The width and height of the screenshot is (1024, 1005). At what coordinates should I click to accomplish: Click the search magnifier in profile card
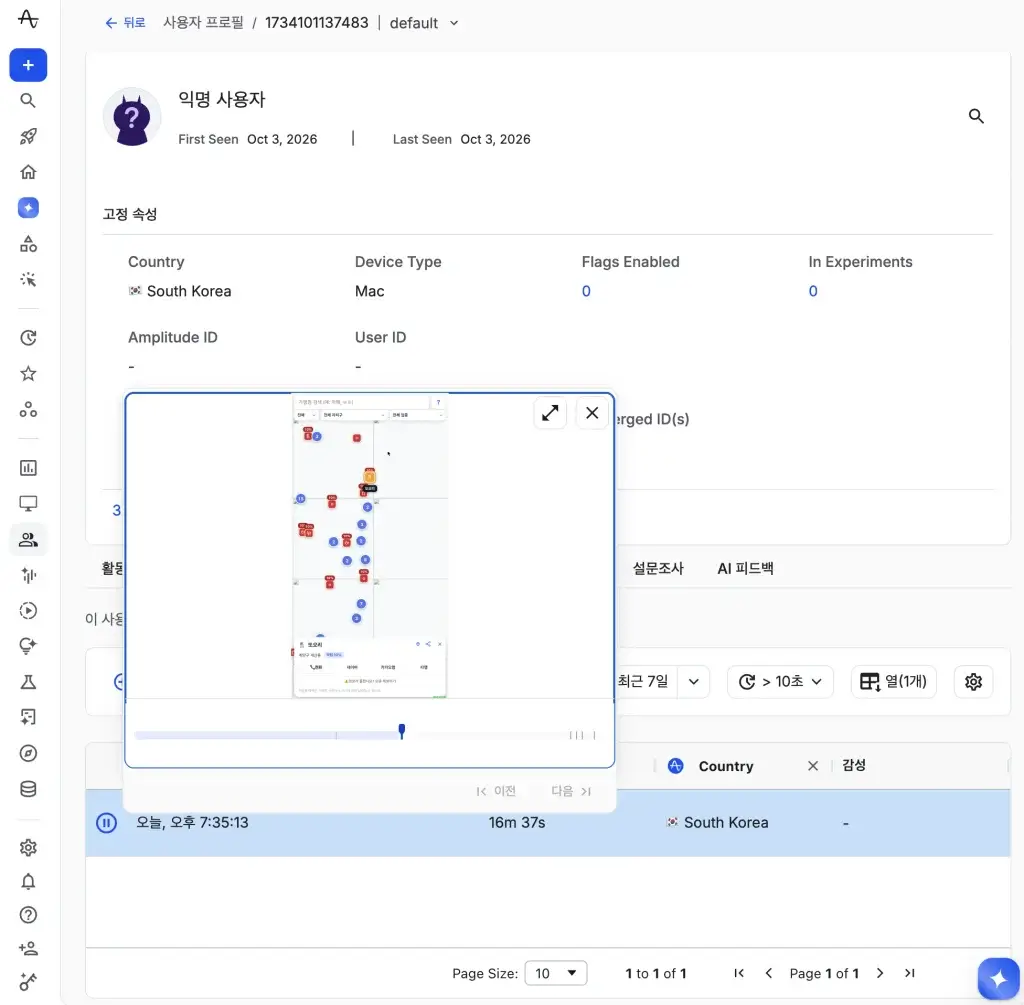[x=976, y=116]
